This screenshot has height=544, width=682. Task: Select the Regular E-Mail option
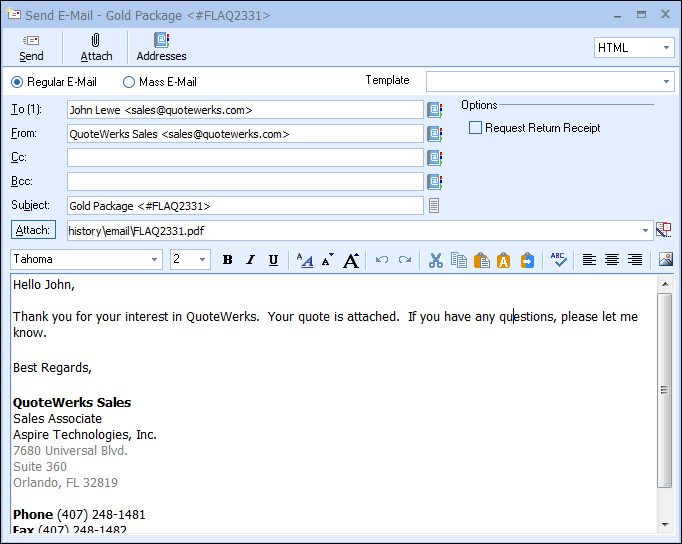point(17,82)
